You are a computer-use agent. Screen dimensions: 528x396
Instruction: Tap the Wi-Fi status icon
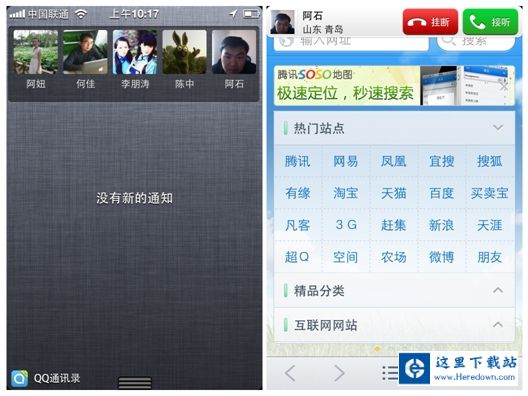click(81, 14)
